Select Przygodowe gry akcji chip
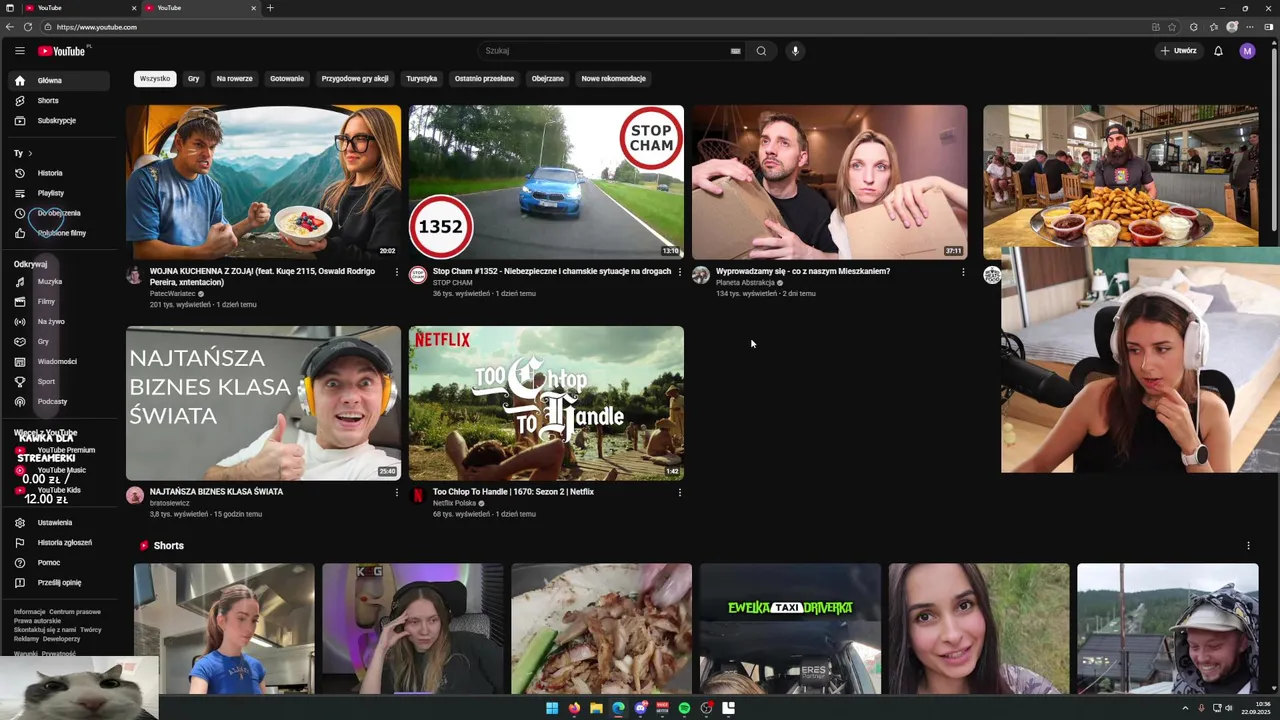 tap(355, 78)
